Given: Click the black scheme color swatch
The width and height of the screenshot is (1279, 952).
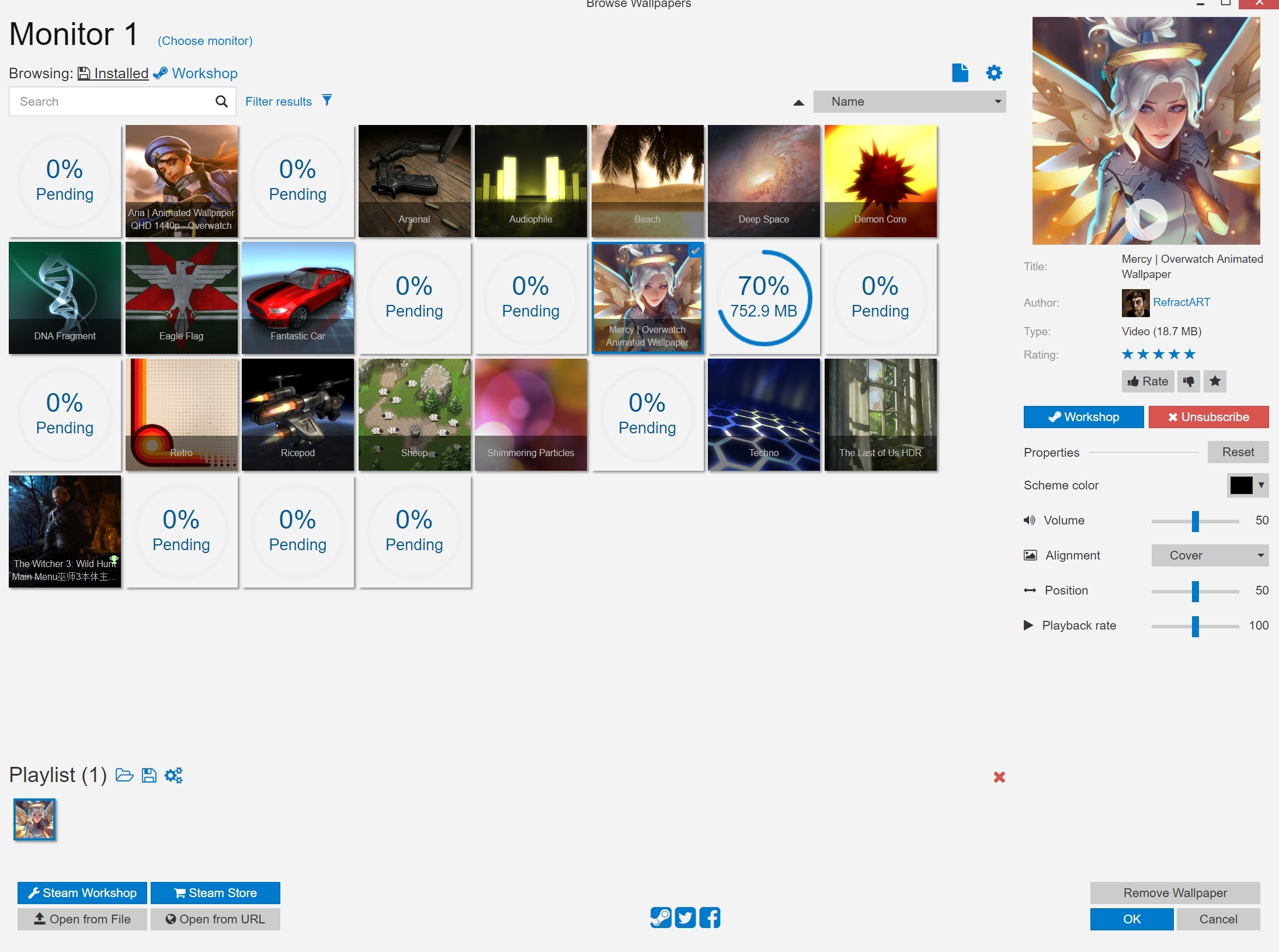Looking at the screenshot, I should coord(1241,485).
